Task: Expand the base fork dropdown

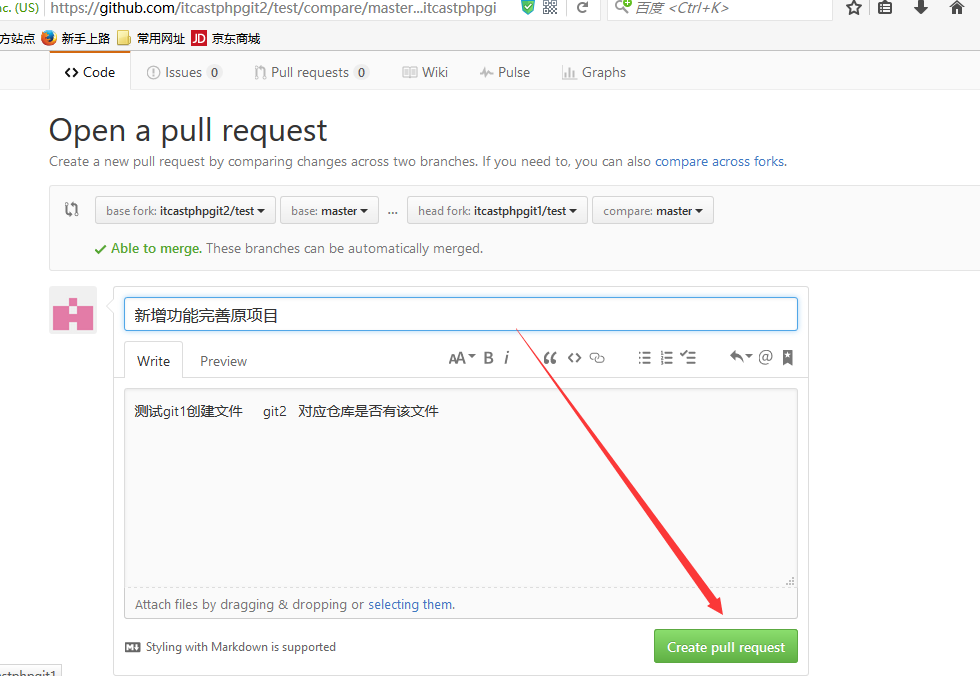Action: pyautogui.click(x=185, y=211)
